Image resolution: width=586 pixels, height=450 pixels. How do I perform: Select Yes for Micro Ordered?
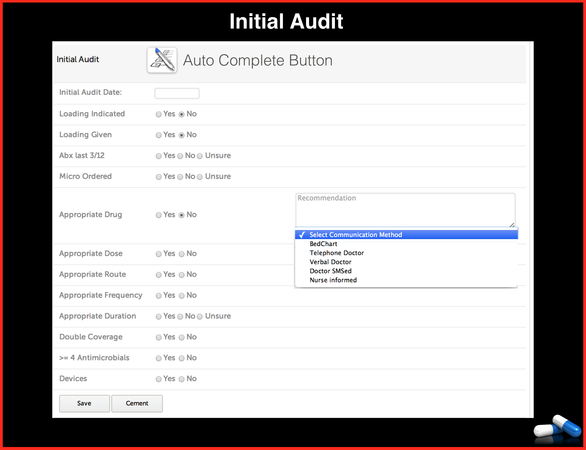(x=158, y=177)
